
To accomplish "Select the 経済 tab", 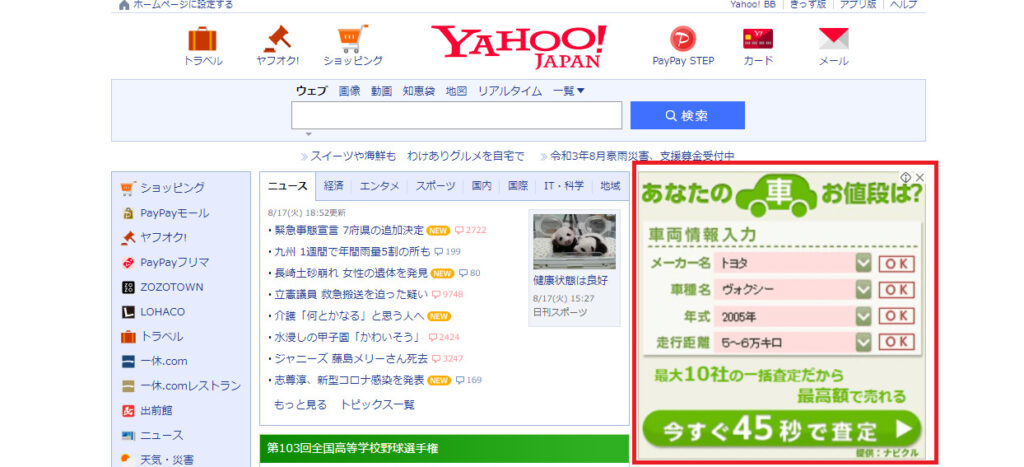I will pos(333,186).
